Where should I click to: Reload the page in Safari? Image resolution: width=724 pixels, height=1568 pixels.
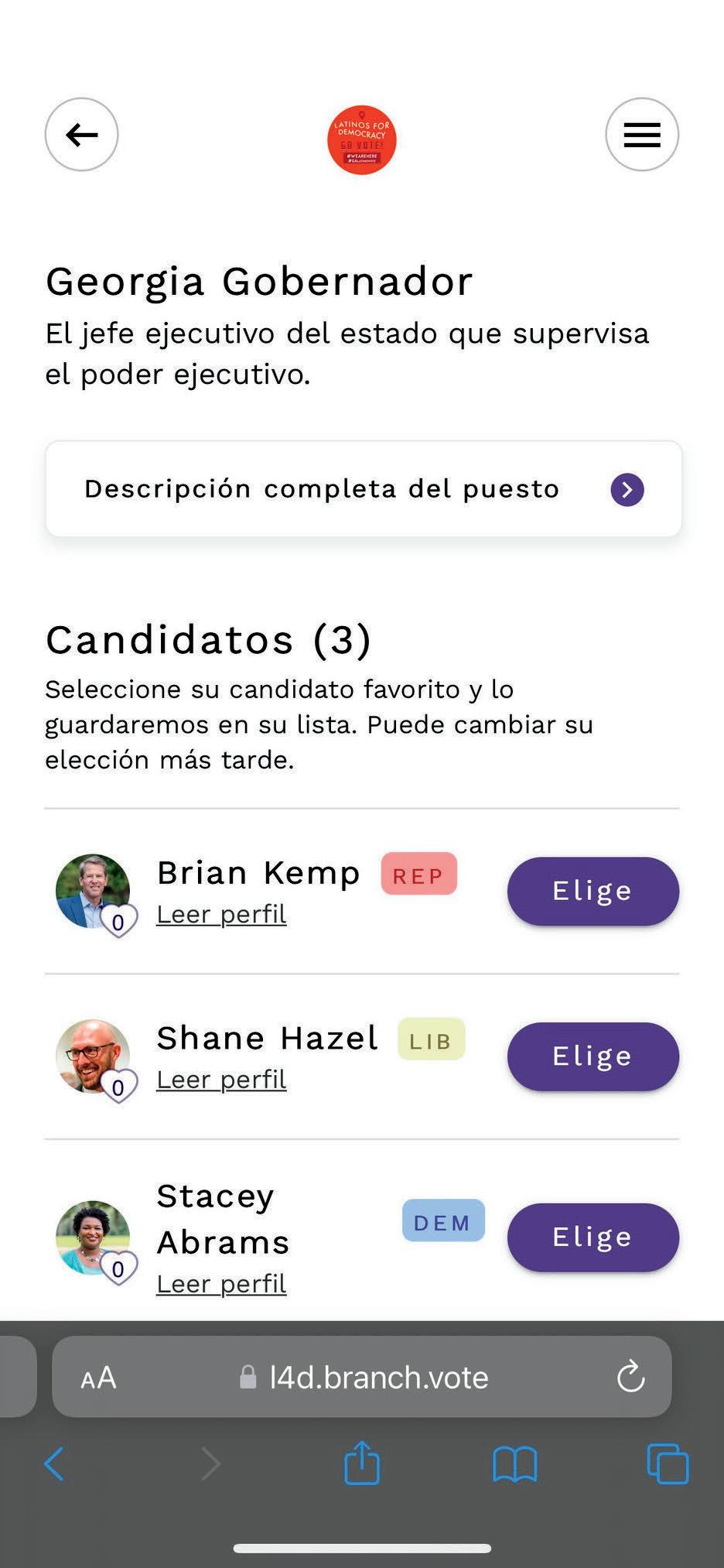[630, 1377]
